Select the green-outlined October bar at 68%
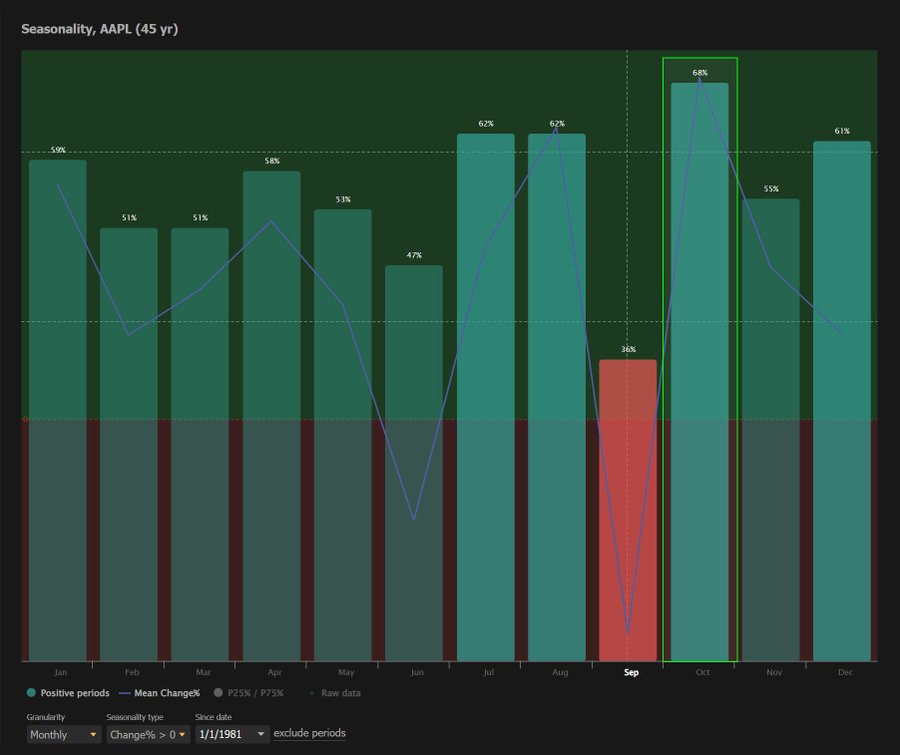The height and width of the screenshot is (755, 900). tap(701, 370)
